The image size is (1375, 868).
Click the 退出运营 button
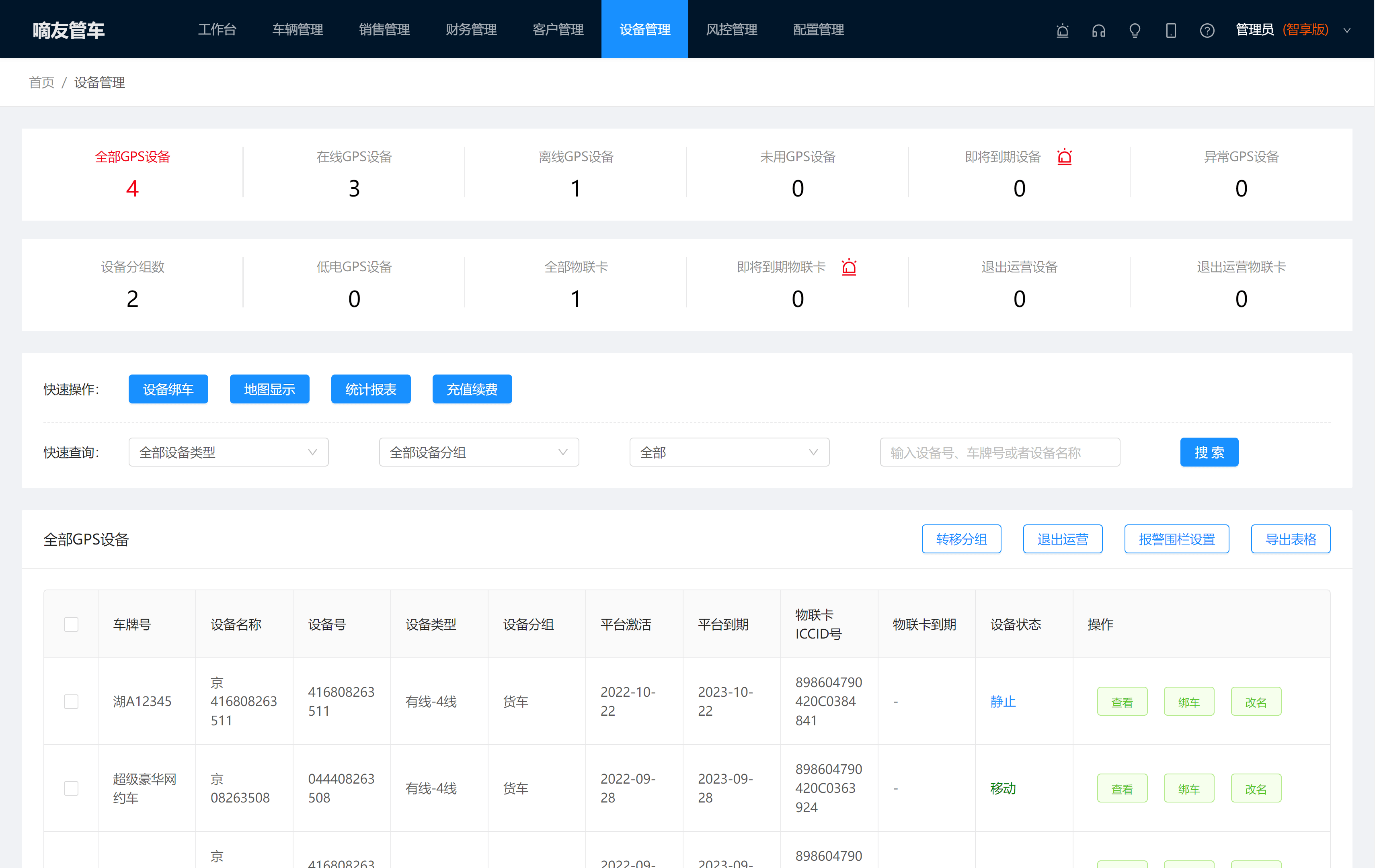1063,539
